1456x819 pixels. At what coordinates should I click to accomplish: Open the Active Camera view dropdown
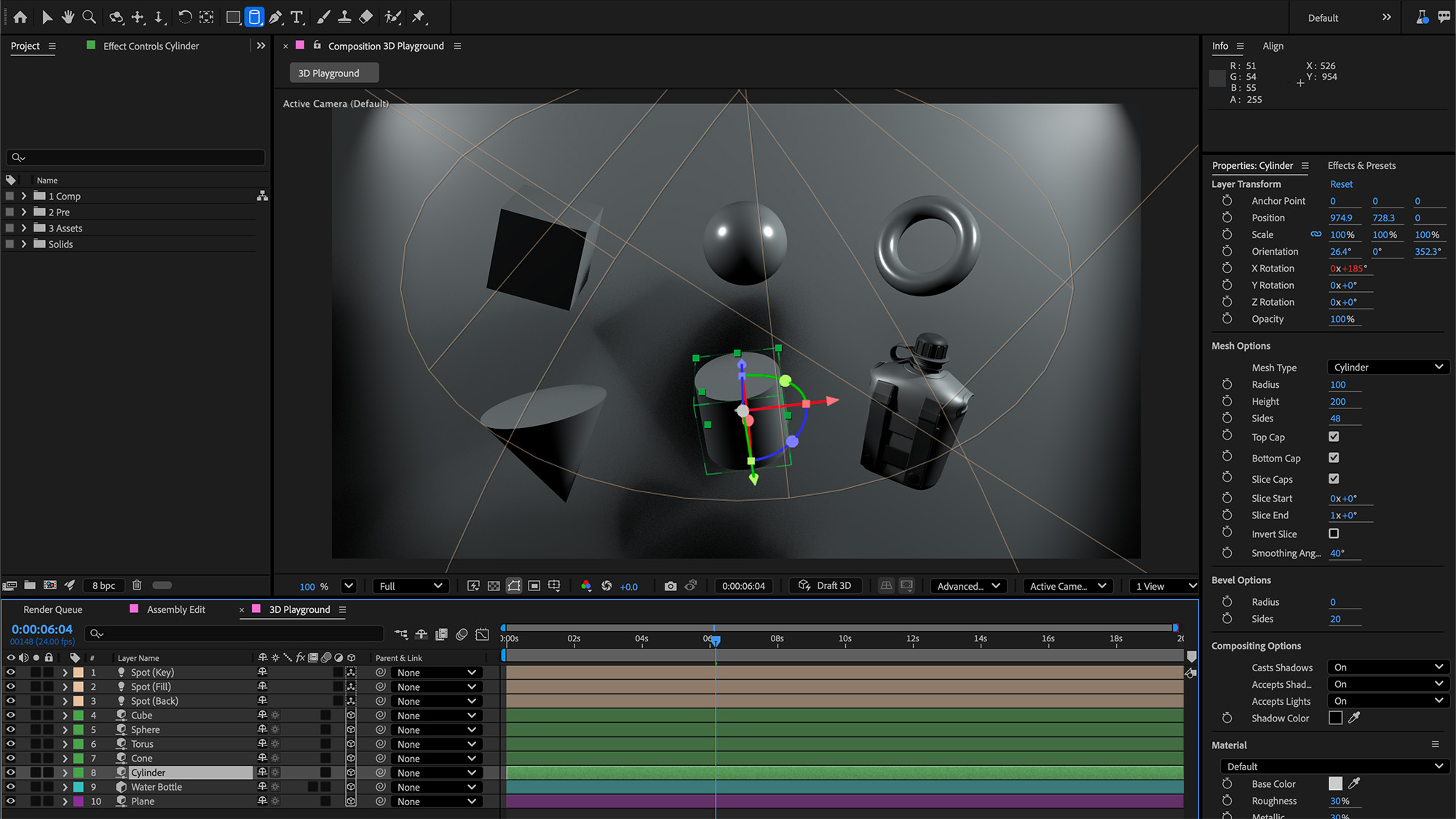(x=1067, y=585)
